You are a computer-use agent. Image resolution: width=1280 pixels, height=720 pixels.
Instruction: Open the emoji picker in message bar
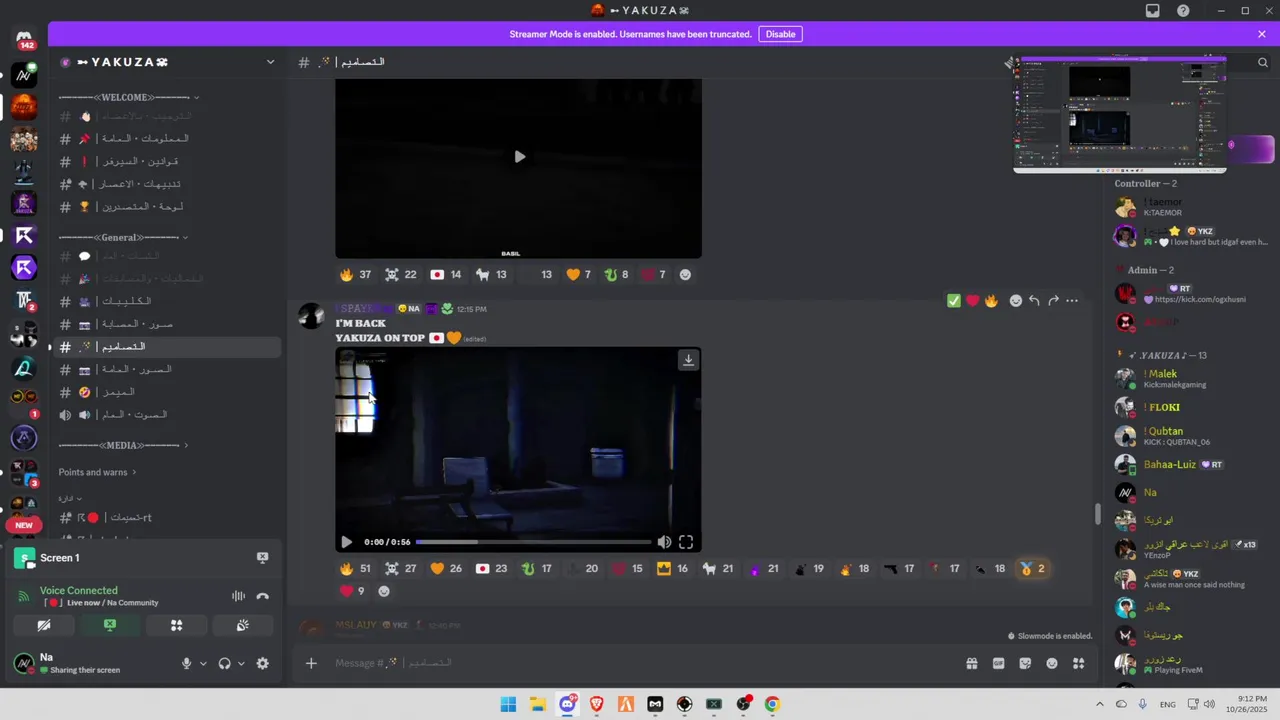click(x=1052, y=663)
